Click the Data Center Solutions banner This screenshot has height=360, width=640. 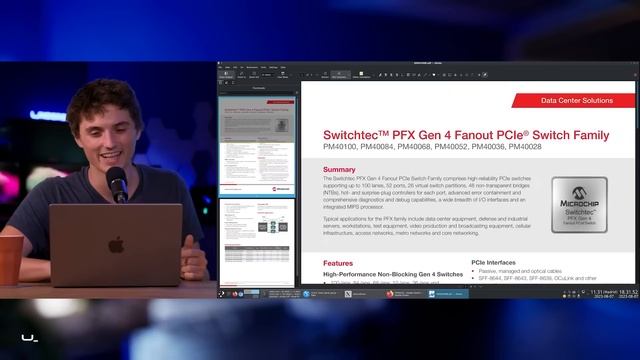pos(573,100)
